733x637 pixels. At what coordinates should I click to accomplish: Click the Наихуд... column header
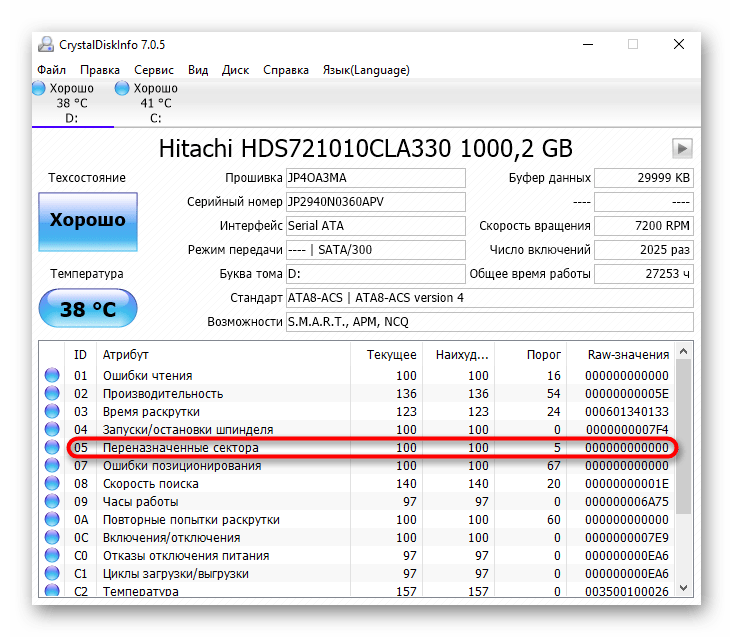tap(459, 355)
